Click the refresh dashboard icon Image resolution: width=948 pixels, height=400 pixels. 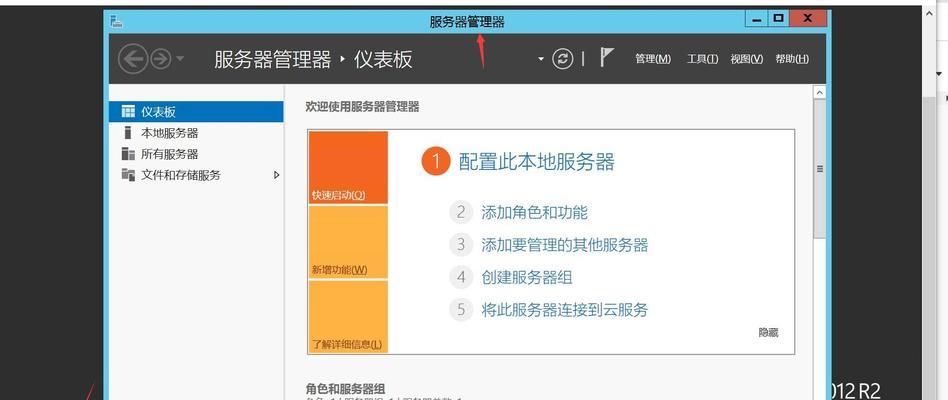pyautogui.click(x=562, y=59)
